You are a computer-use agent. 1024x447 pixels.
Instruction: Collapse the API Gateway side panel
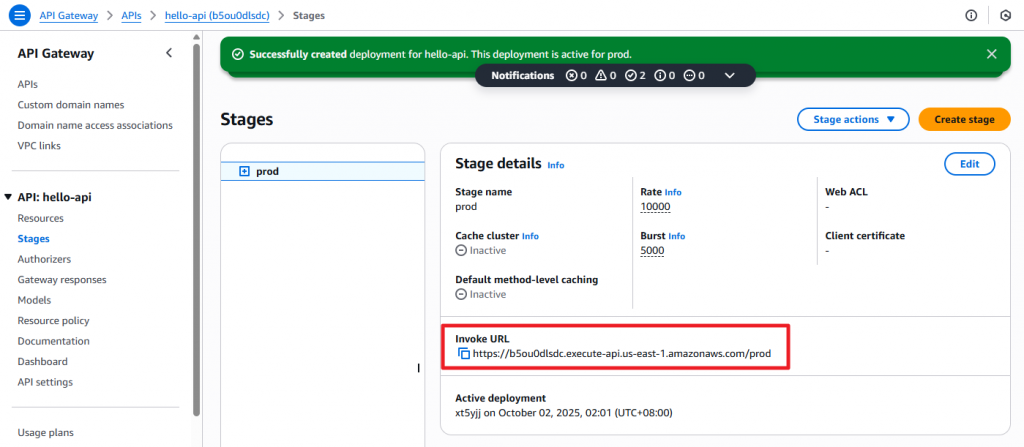[169, 53]
